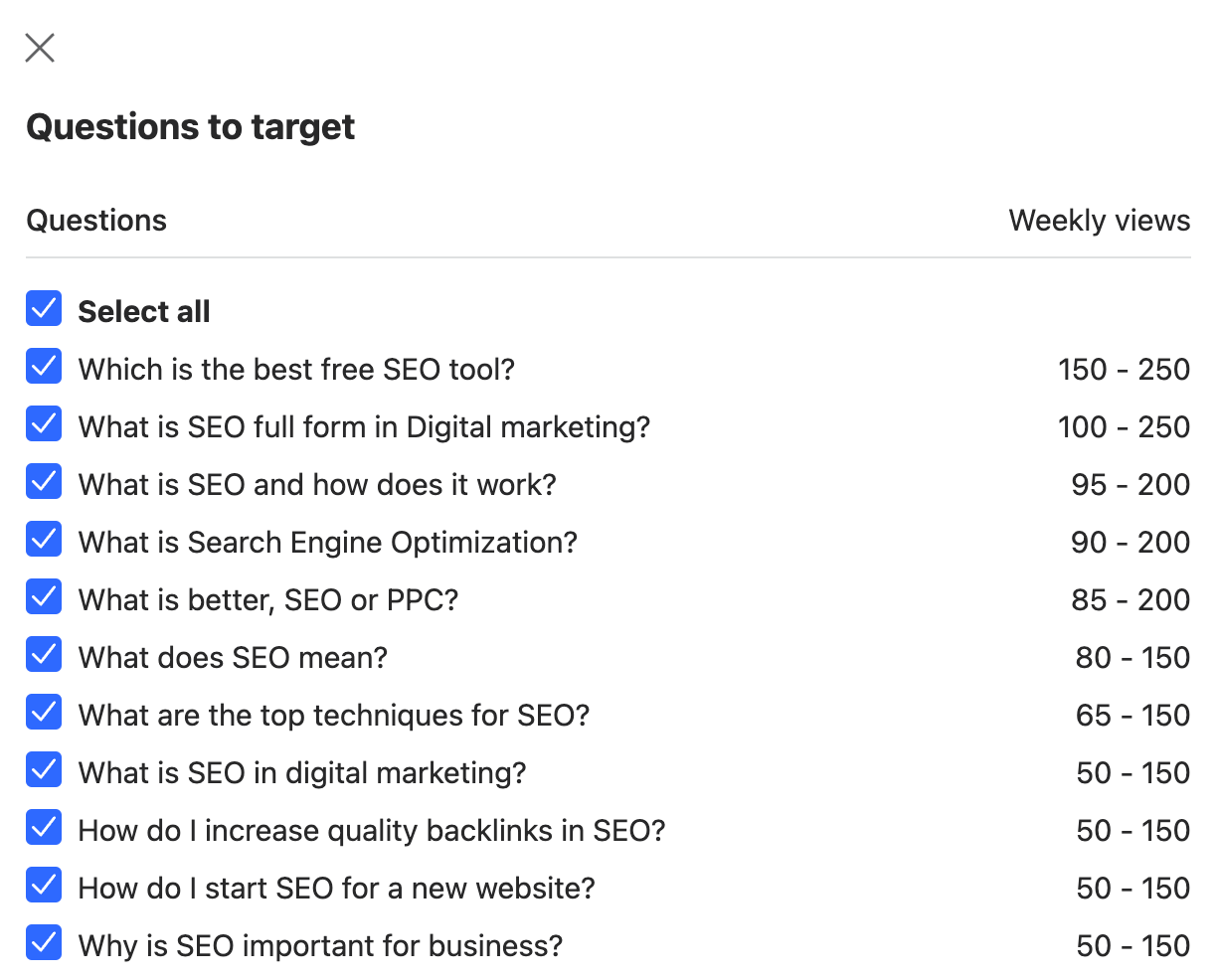Click the Weekly views column header
This screenshot has height=980, width=1219.
[x=1099, y=220]
